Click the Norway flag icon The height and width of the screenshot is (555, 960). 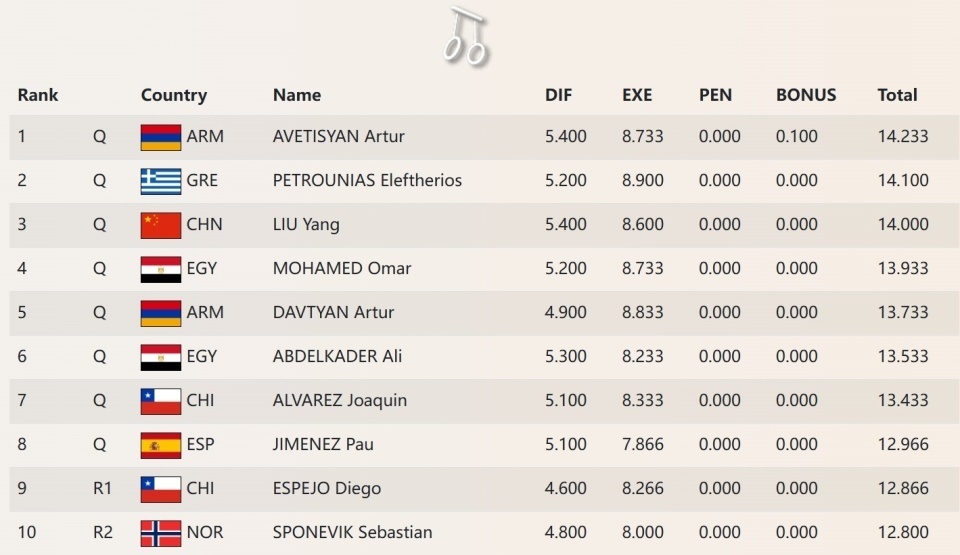(161, 533)
